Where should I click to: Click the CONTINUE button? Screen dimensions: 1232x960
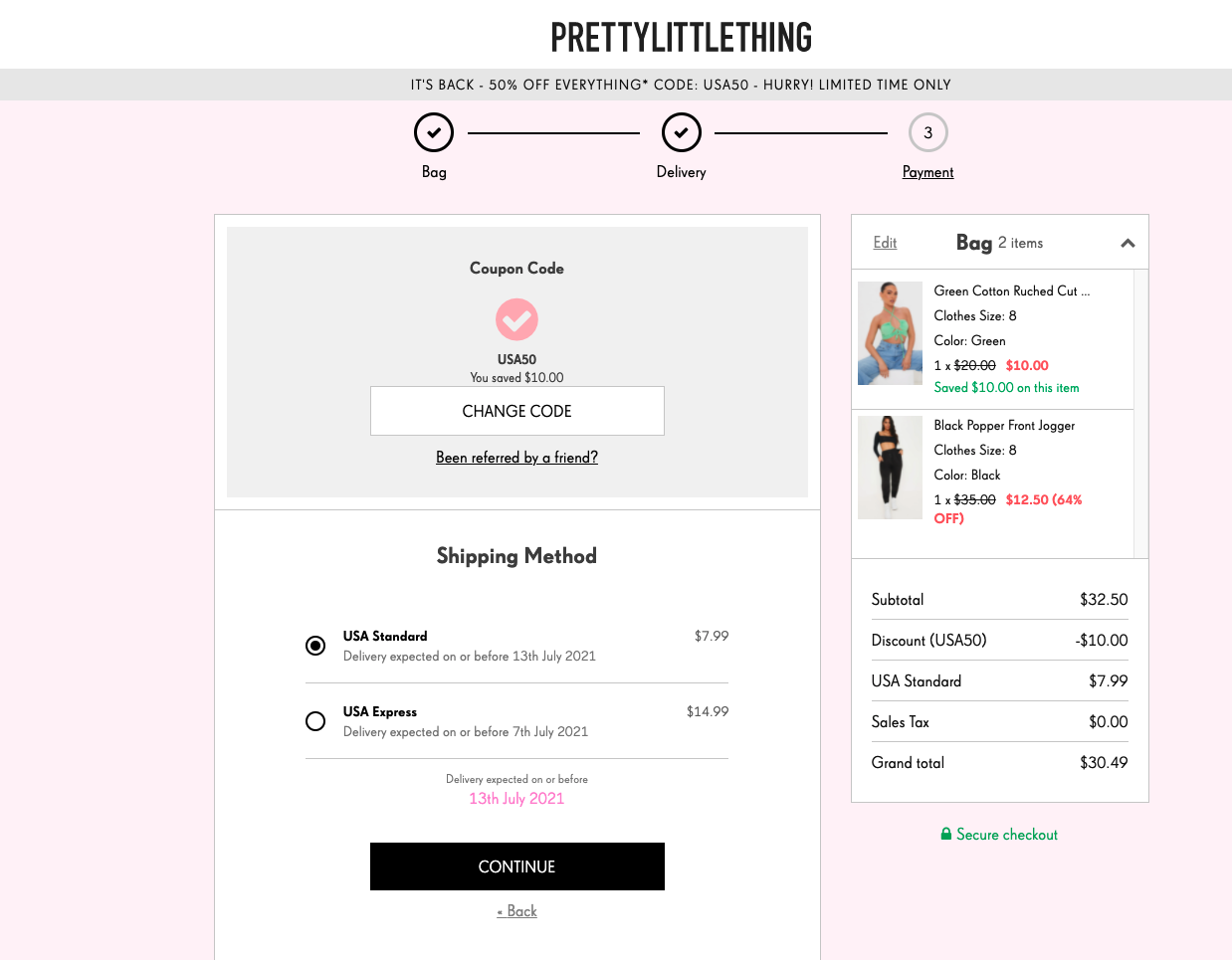click(x=516, y=866)
